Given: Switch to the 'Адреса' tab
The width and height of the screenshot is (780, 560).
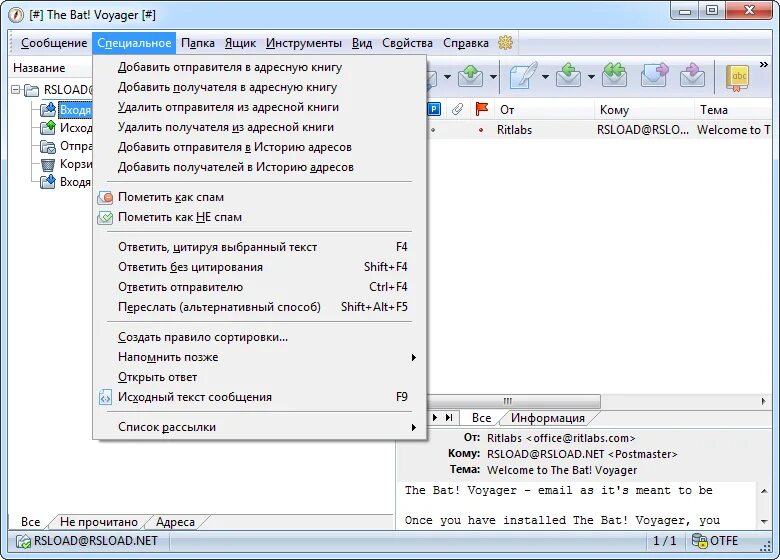Looking at the screenshot, I should (175, 522).
